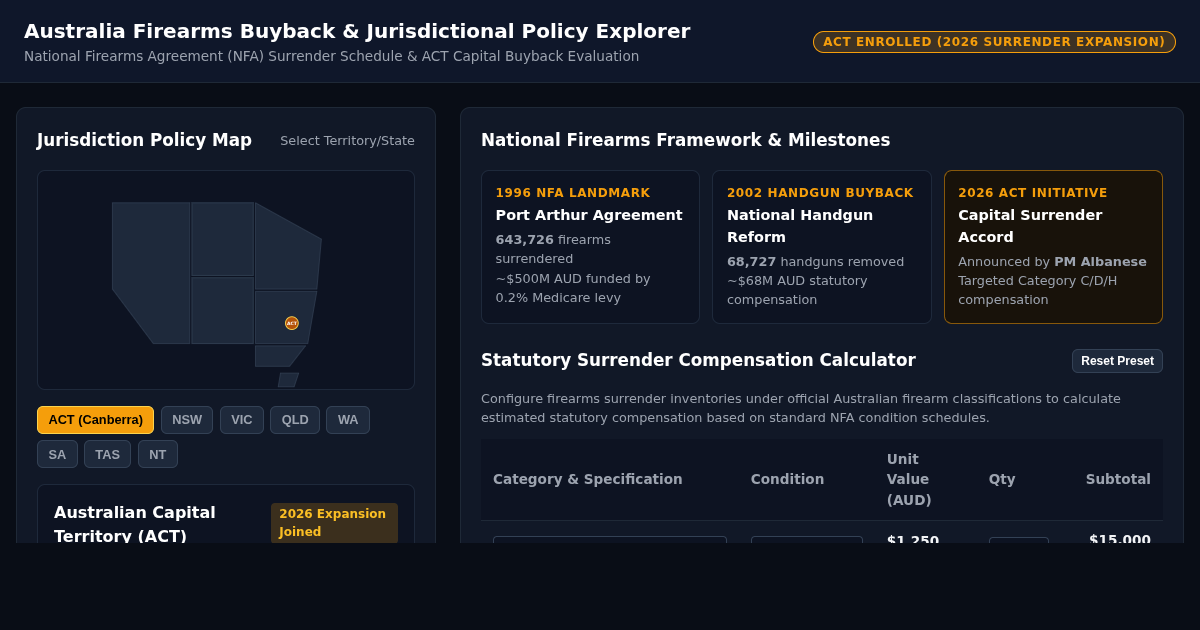Click the page title Australia Firearms Buyback
Viewport: 1200px width, 630px height.
click(x=357, y=31)
